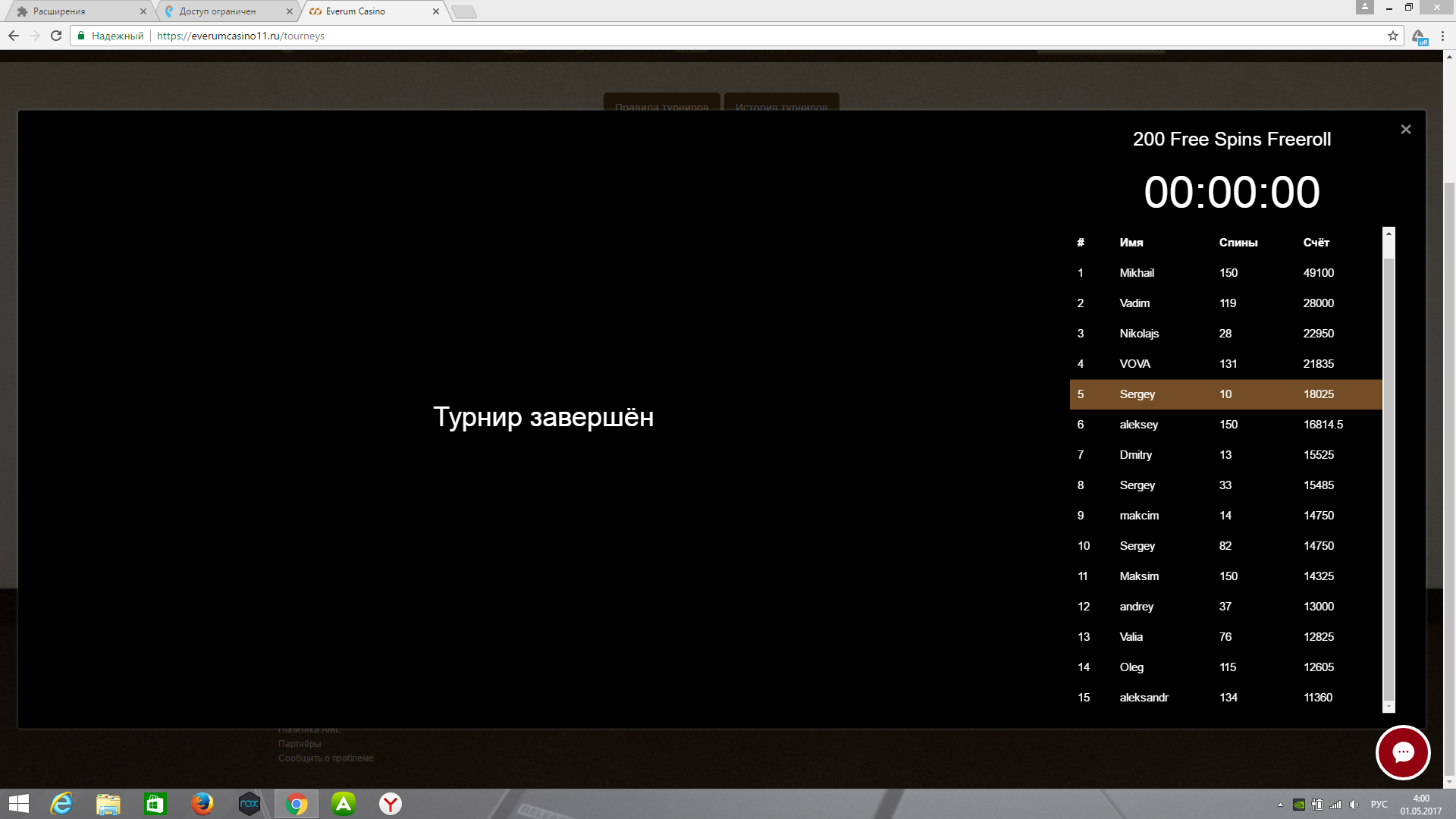Open the Windows Start menu

point(18,804)
